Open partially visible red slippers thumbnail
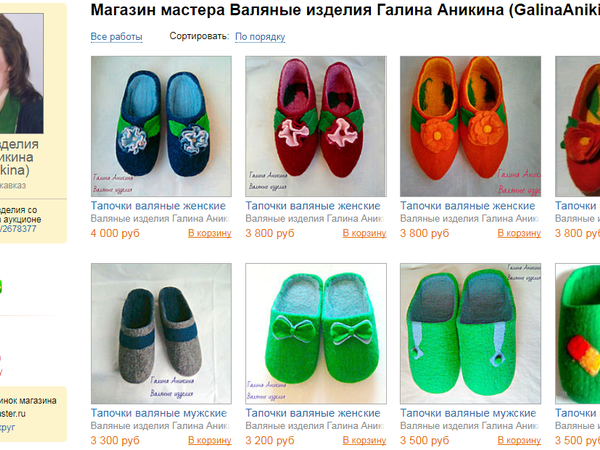Viewport: 600px width, 450px height. pos(577,126)
